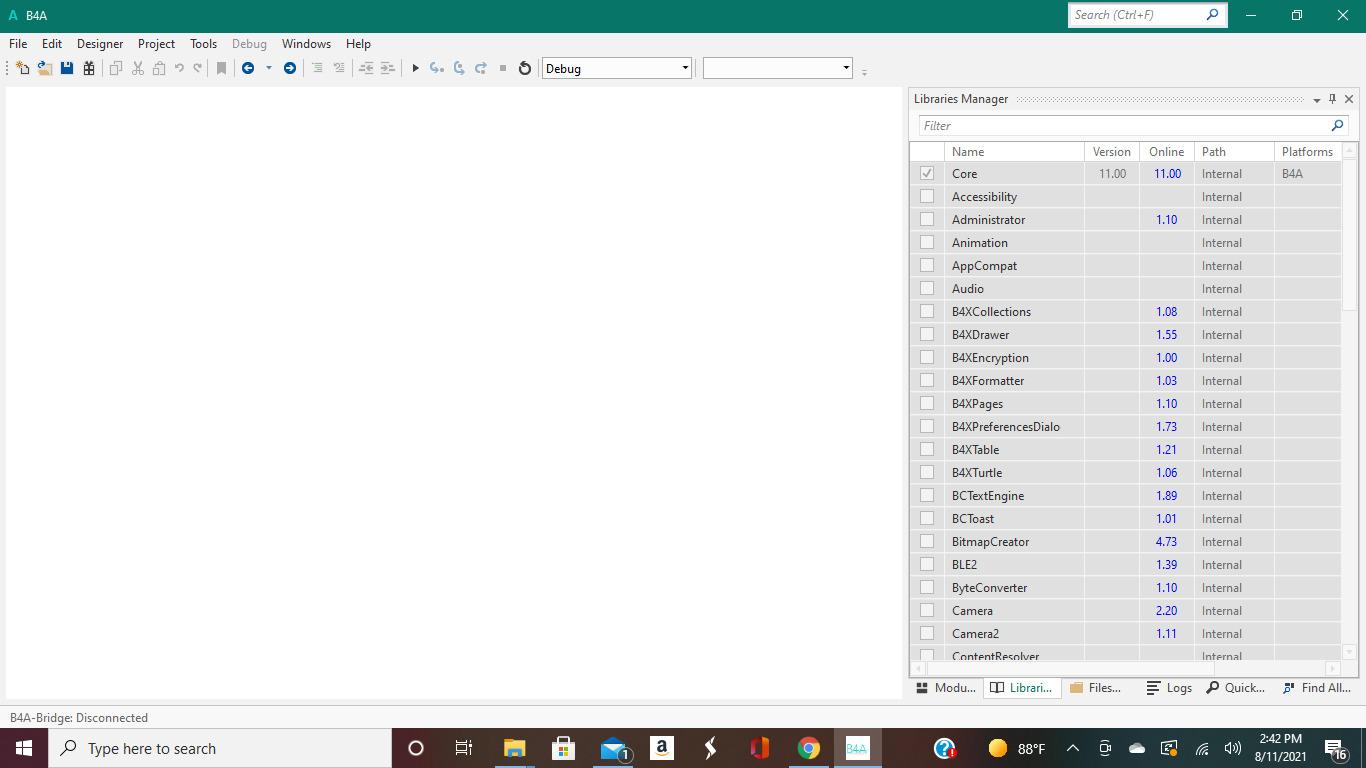The height and width of the screenshot is (768, 1366).
Task: Click the library list vertical scrollbar track
Action: tap(1349, 400)
